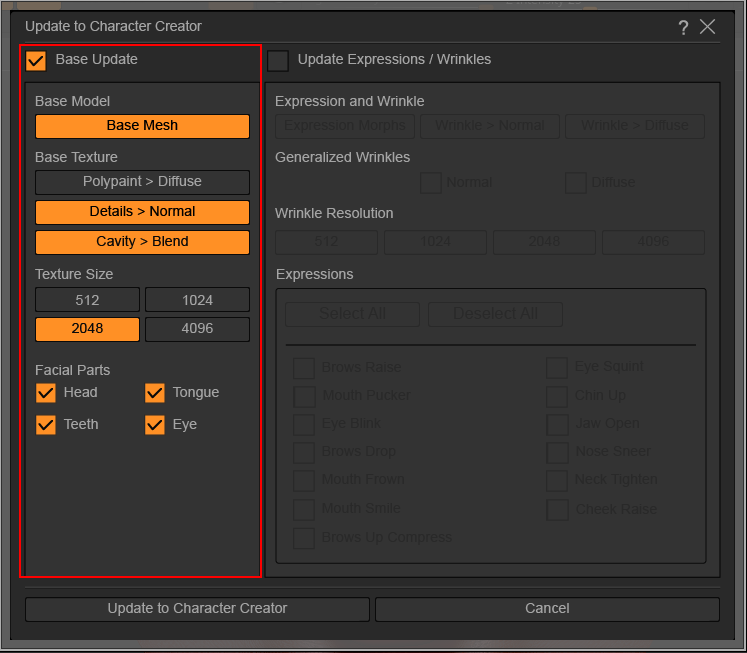747x653 pixels.
Task: Close the Update to Character Creator dialog
Action: click(707, 27)
